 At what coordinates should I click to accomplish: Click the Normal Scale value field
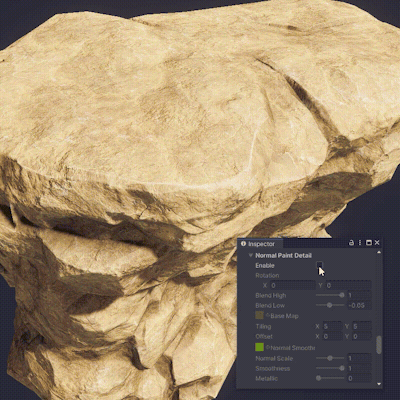359,358
